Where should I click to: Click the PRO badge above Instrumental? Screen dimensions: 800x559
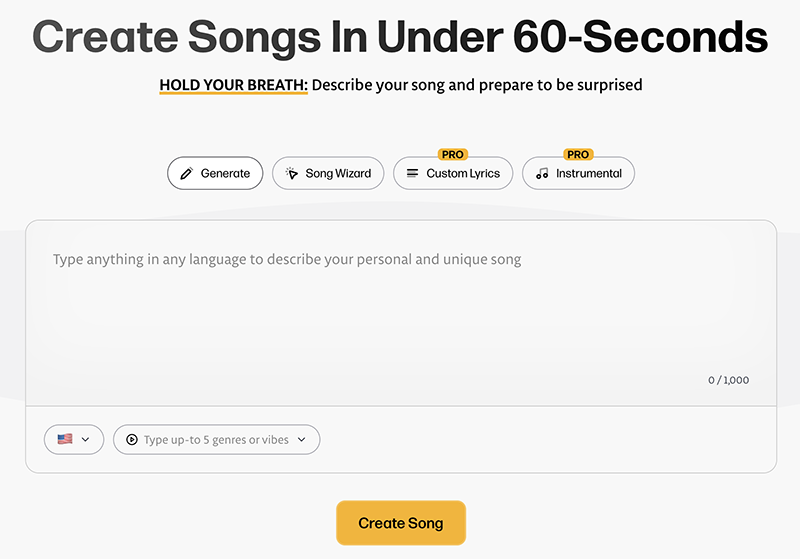(x=578, y=155)
